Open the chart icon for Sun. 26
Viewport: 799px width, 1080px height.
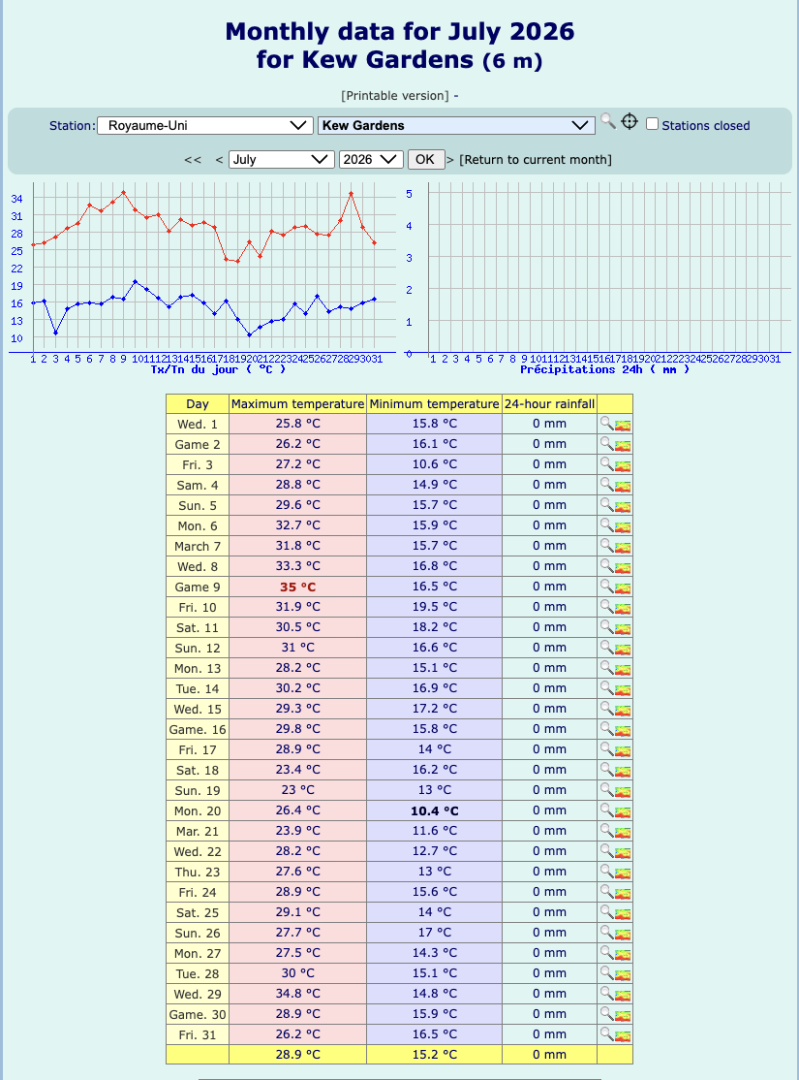[x=623, y=935]
